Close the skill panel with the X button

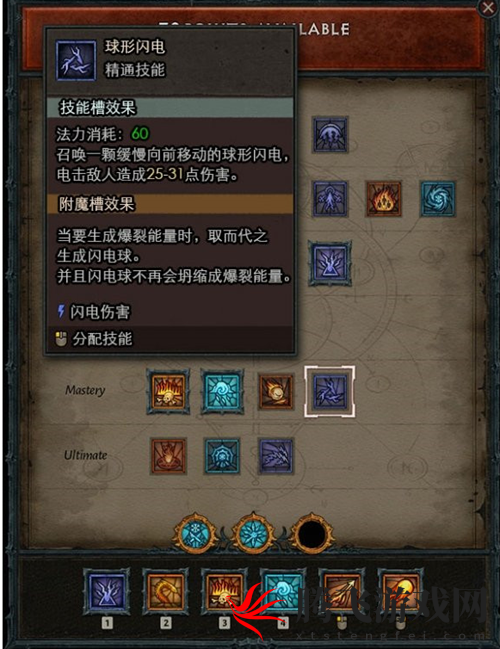pos(488,8)
